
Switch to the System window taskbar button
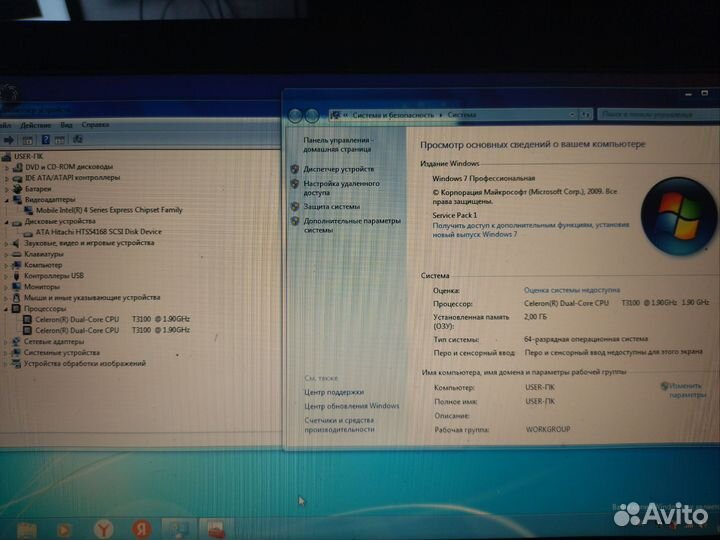(x=179, y=529)
